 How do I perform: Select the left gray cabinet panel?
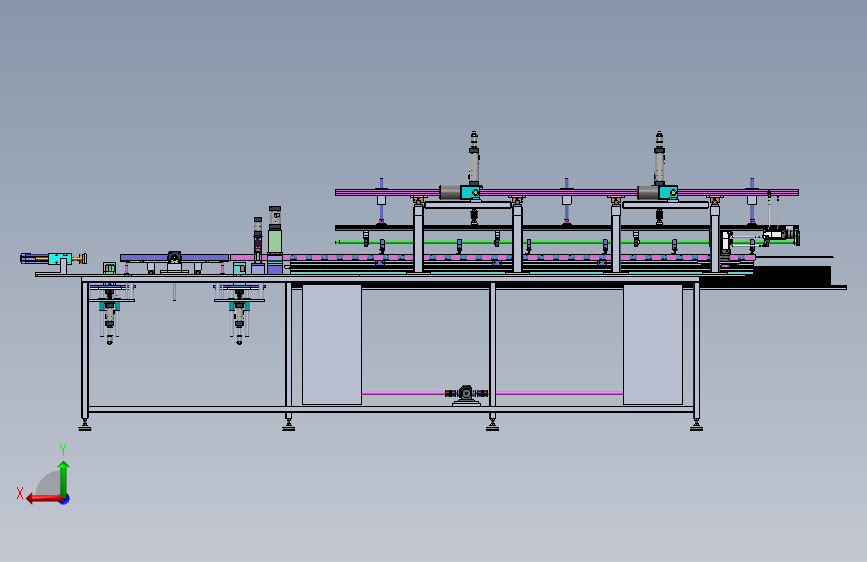[x=332, y=344]
